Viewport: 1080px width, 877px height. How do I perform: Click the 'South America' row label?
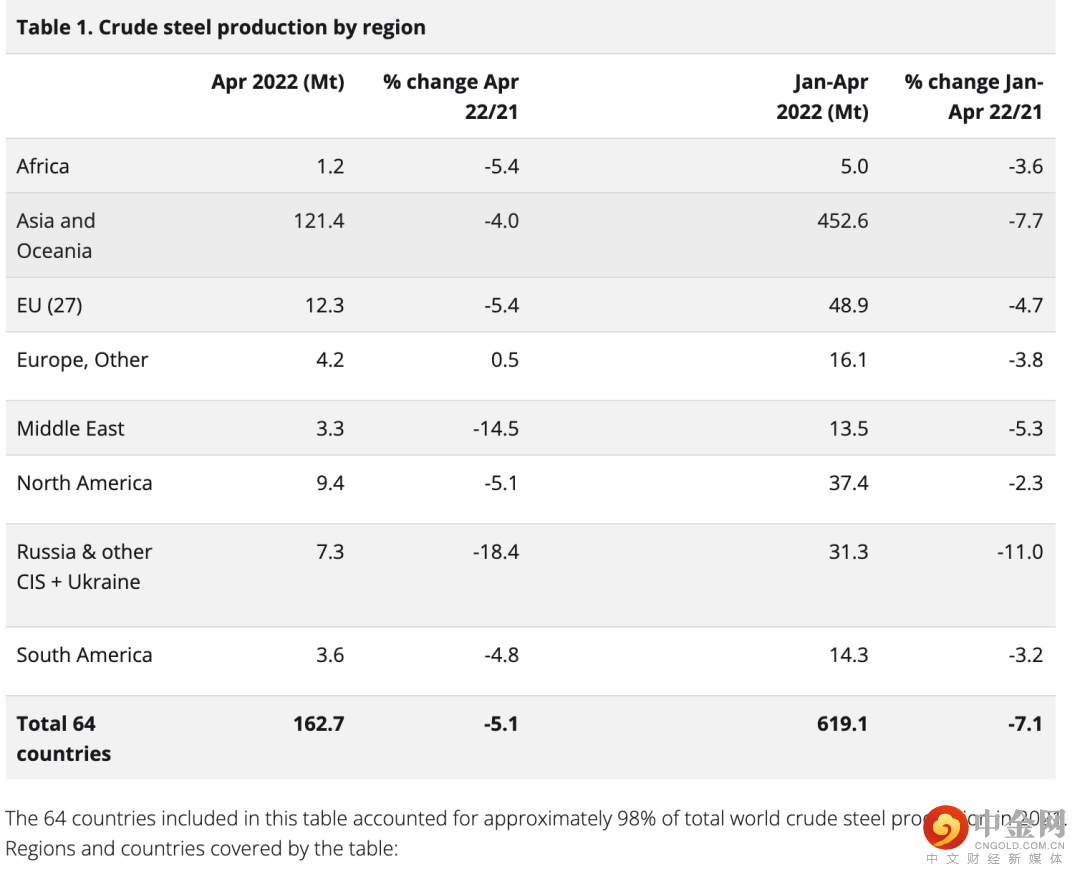point(84,655)
